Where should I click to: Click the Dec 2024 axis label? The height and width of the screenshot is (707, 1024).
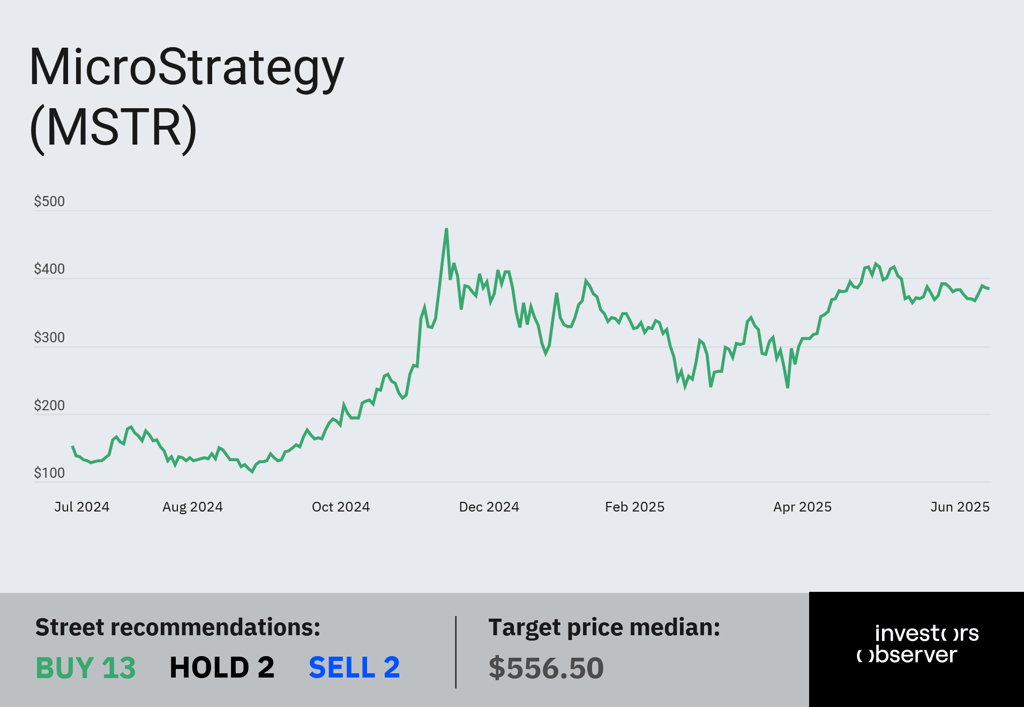click(x=489, y=507)
